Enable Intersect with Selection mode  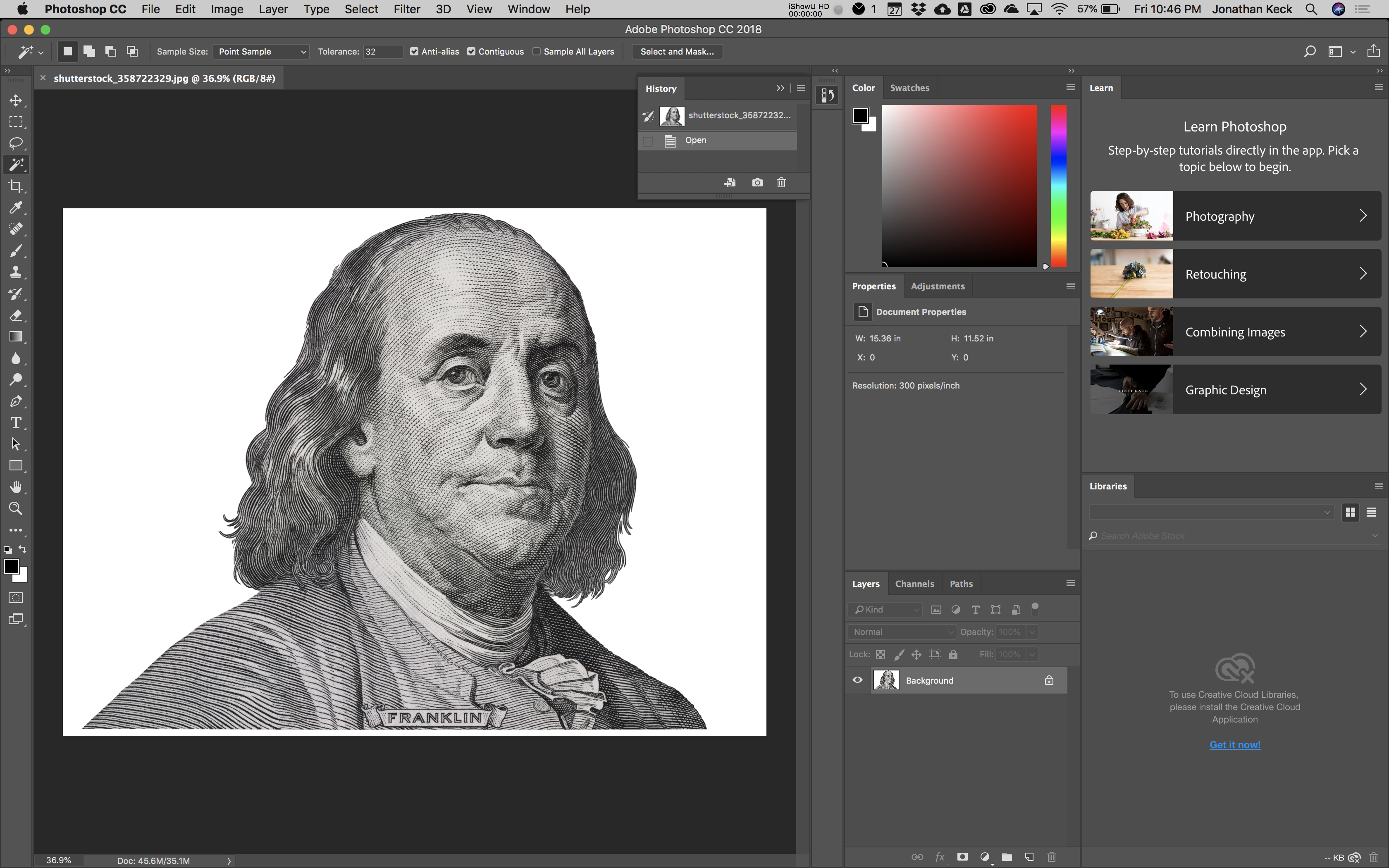pos(132,52)
